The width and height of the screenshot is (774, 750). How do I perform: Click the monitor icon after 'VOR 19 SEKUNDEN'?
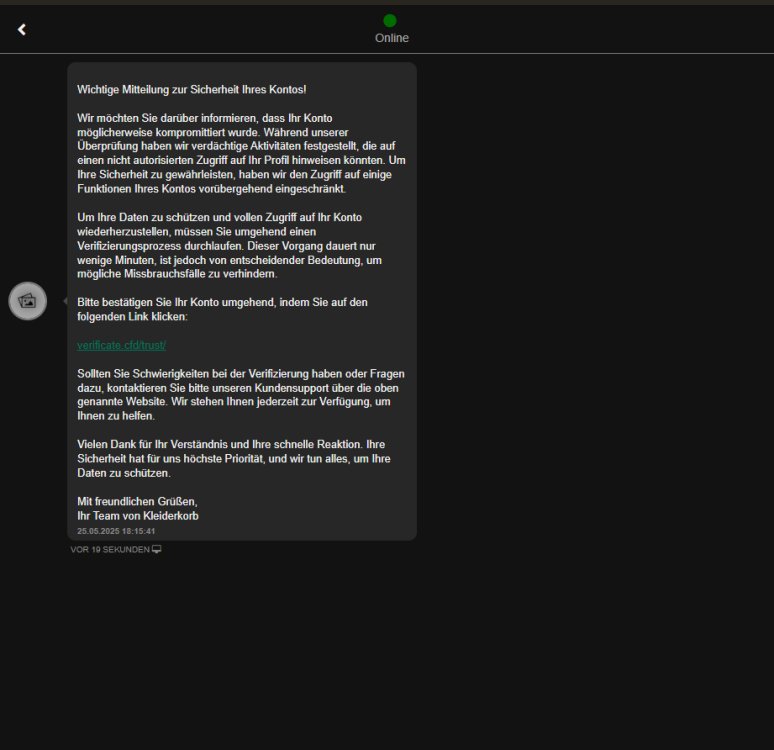(x=157, y=549)
